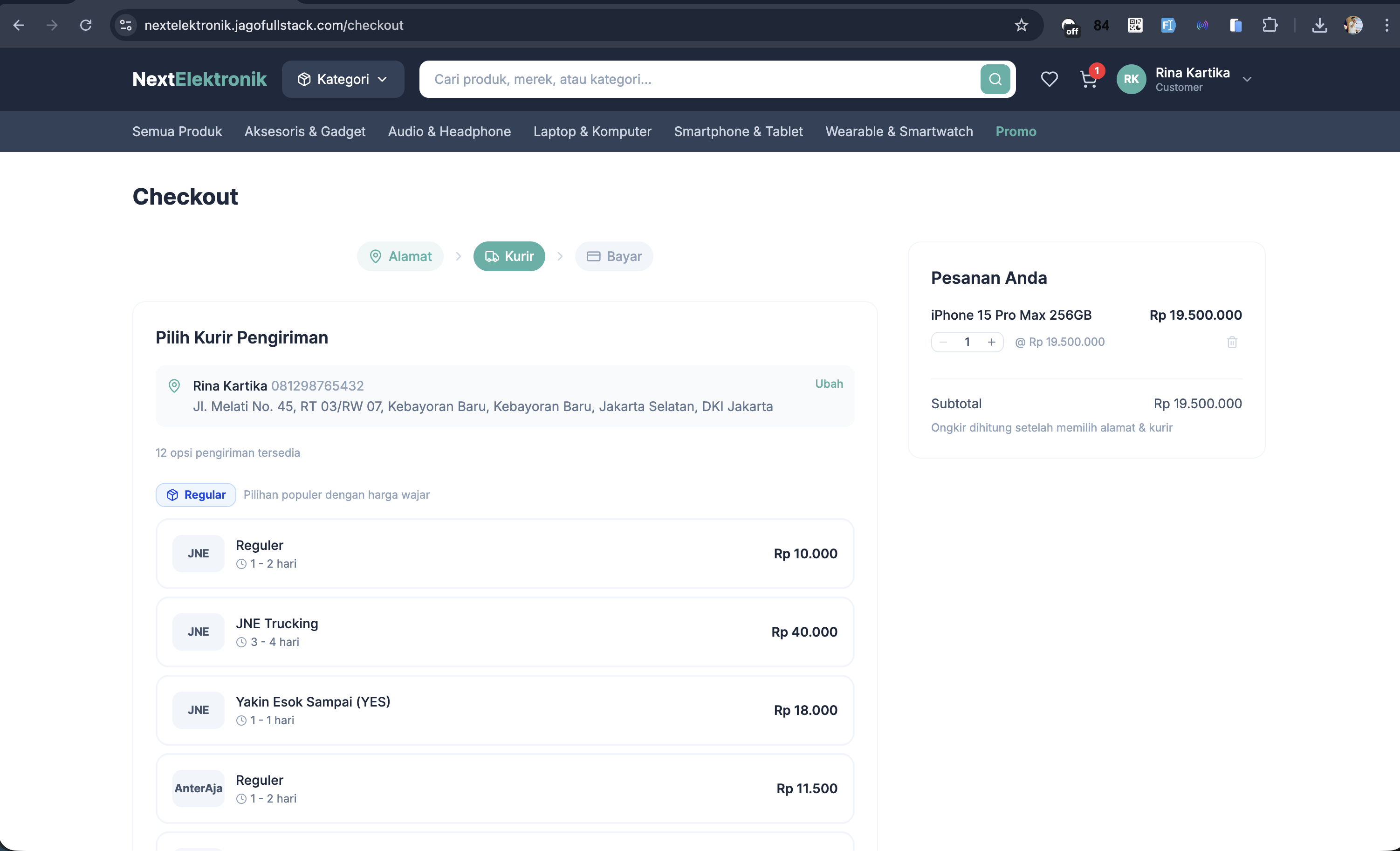The image size is (1400, 851).
Task: Go back using browser back arrow
Action: (19, 25)
